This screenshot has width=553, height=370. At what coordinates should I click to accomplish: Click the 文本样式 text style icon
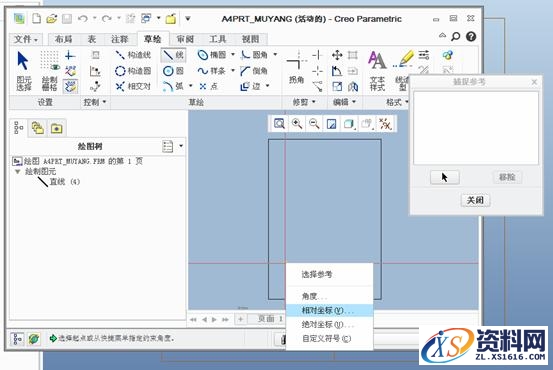point(377,71)
